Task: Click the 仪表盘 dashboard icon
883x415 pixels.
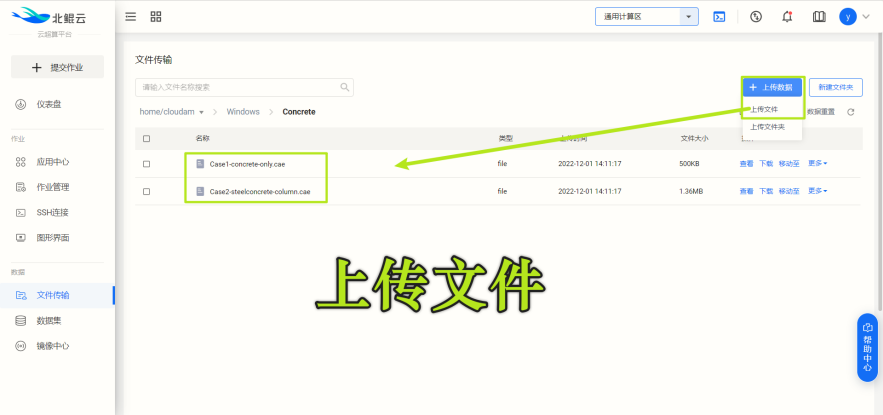Action: (x=21, y=104)
